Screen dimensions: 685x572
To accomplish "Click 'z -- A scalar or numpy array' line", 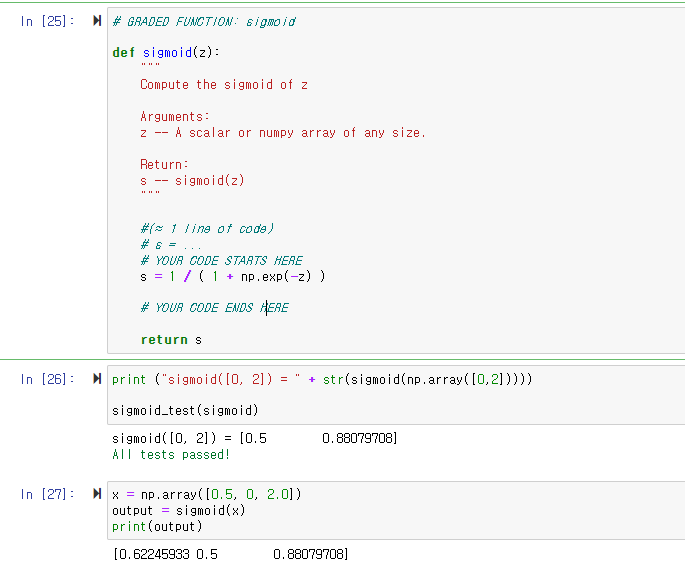I will coord(283,132).
